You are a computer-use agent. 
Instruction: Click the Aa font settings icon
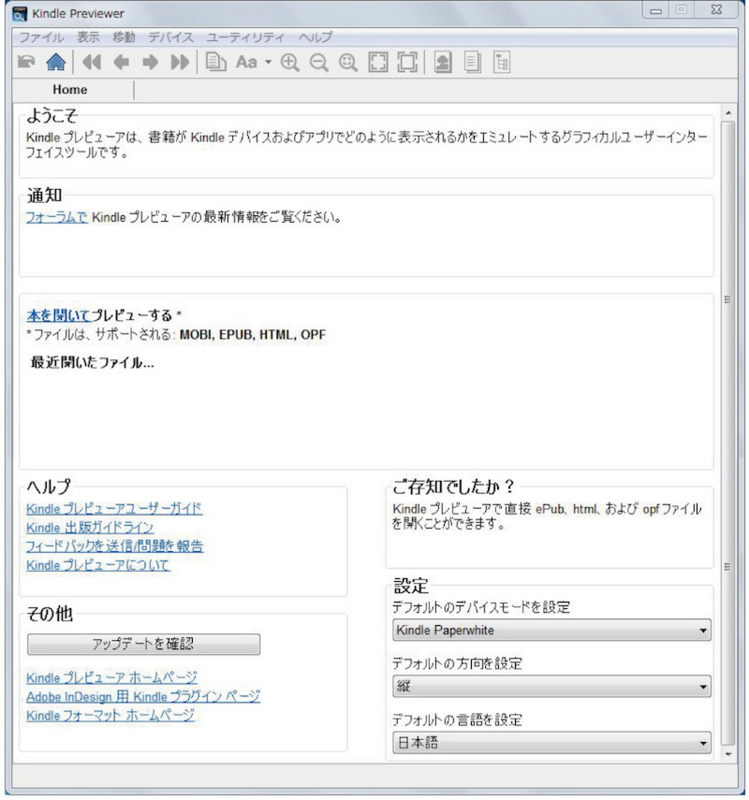(246, 62)
